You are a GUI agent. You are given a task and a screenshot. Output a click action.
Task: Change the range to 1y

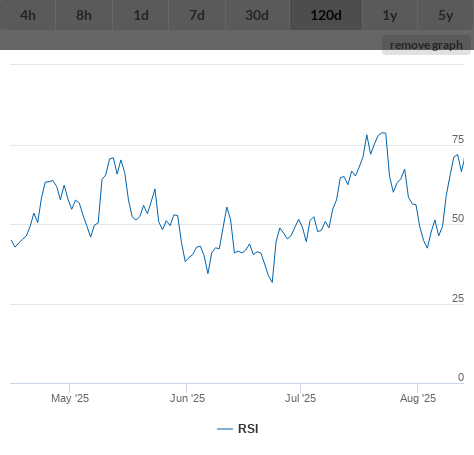tap(390, 15)
